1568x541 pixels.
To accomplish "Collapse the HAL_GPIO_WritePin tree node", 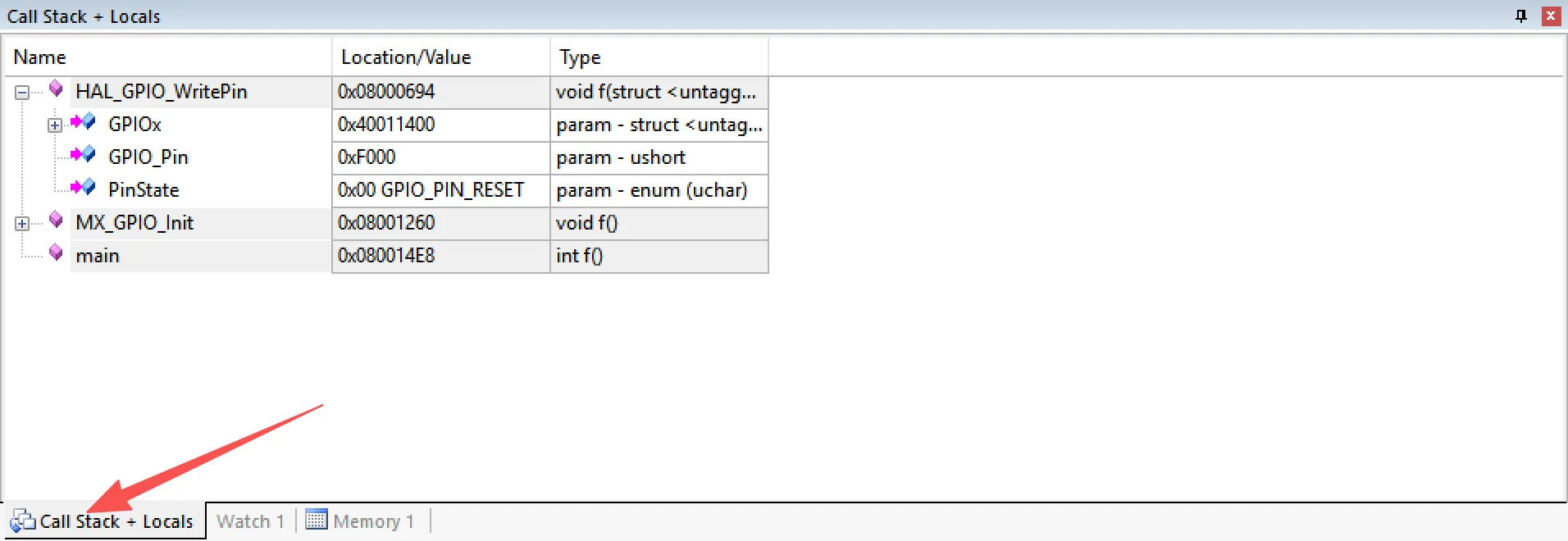I will [22, 93].
